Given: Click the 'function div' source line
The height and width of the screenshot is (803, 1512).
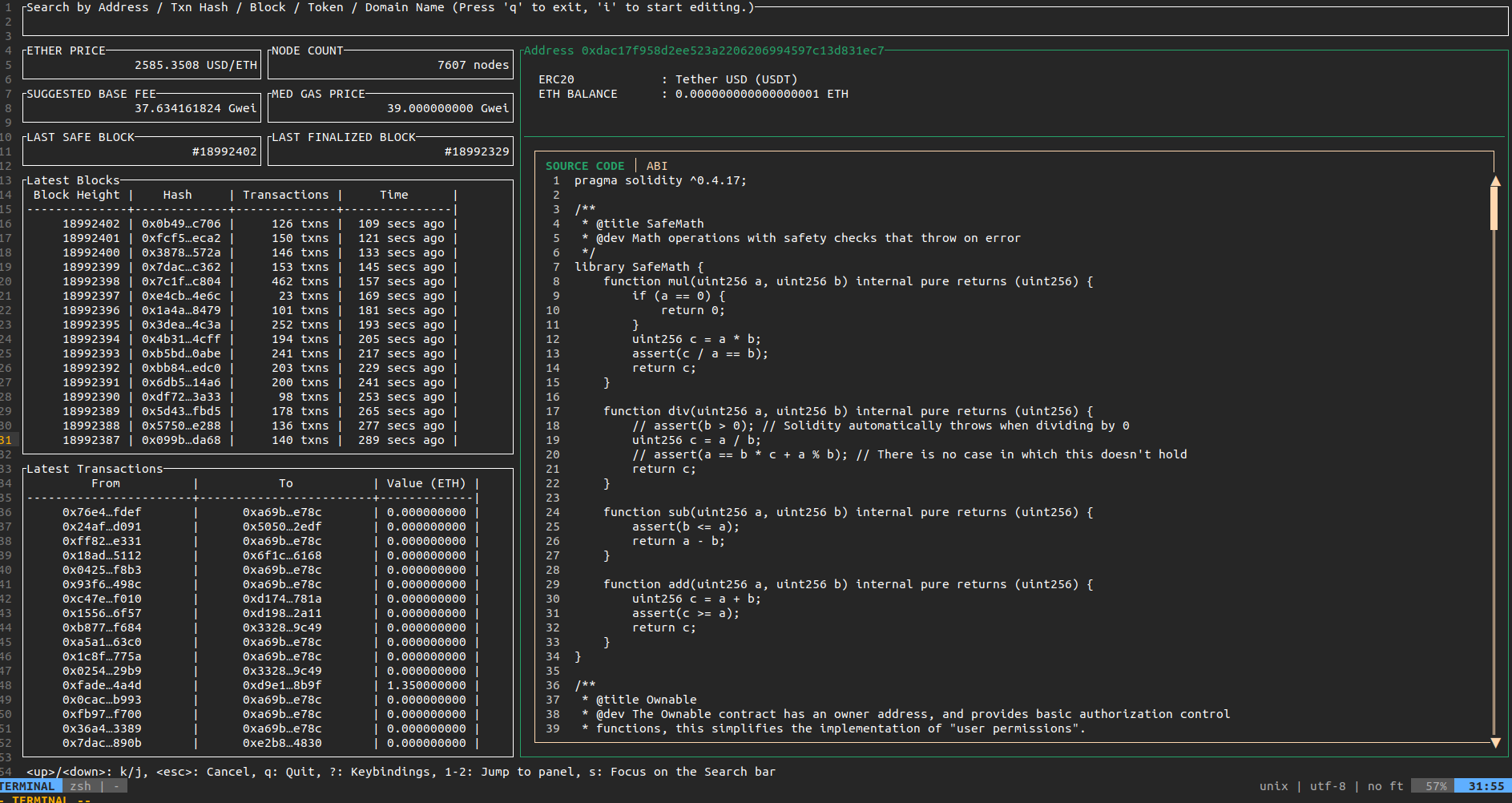Looking at the screenshot, I should (x=849, y=411).
